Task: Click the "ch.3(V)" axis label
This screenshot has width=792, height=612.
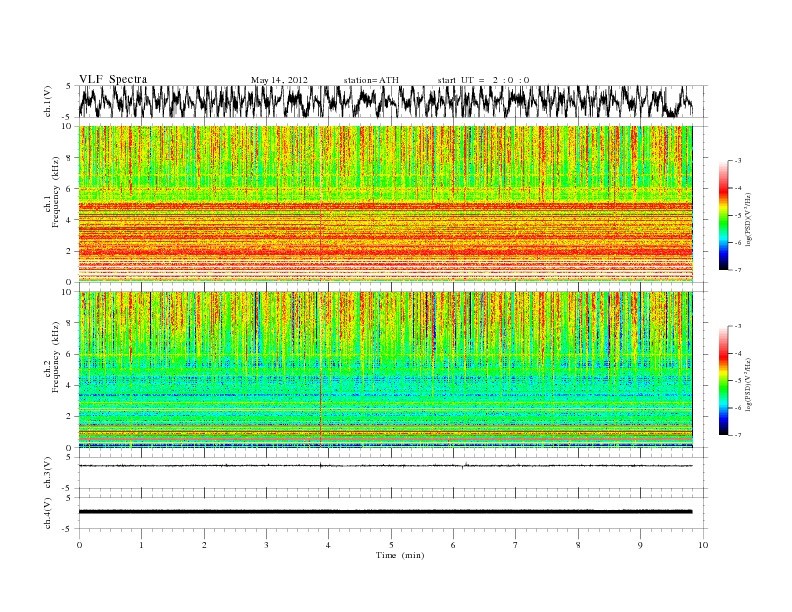Action: pyautogui.click(x=48, y=473)
